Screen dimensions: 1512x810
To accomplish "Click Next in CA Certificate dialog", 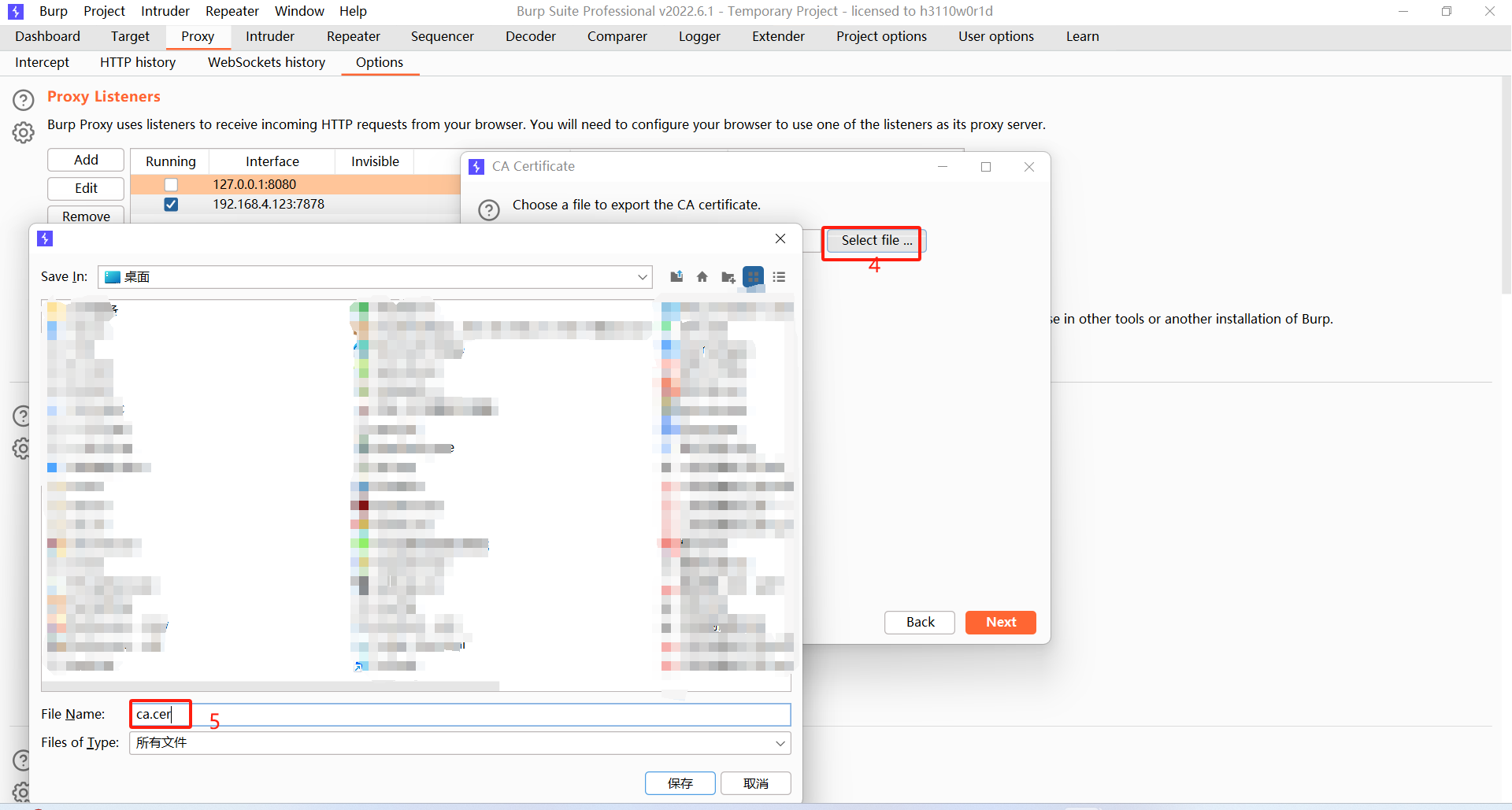I will (1001, 622).
